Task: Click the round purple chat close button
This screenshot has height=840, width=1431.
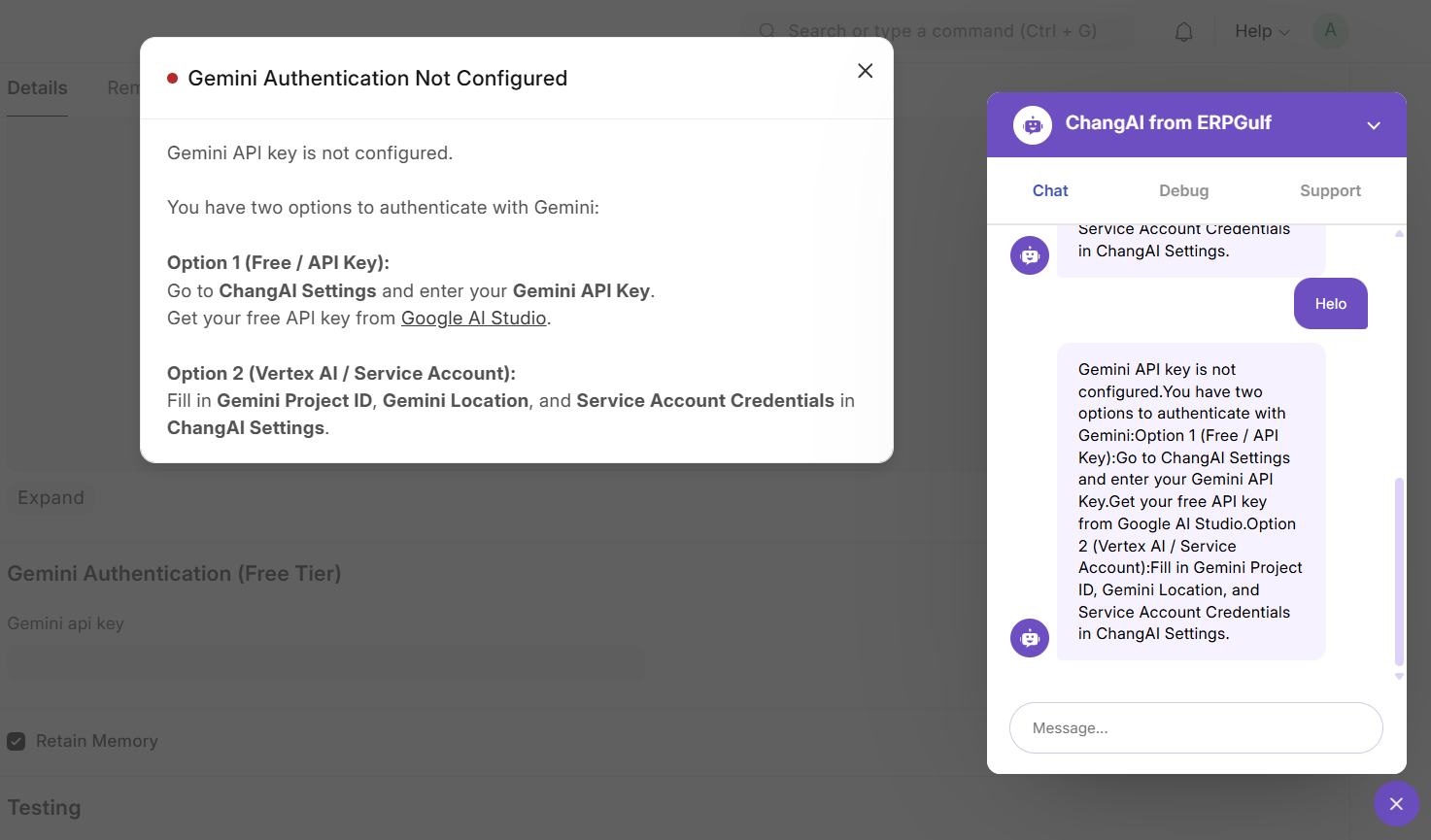Action: (1396, 804)
